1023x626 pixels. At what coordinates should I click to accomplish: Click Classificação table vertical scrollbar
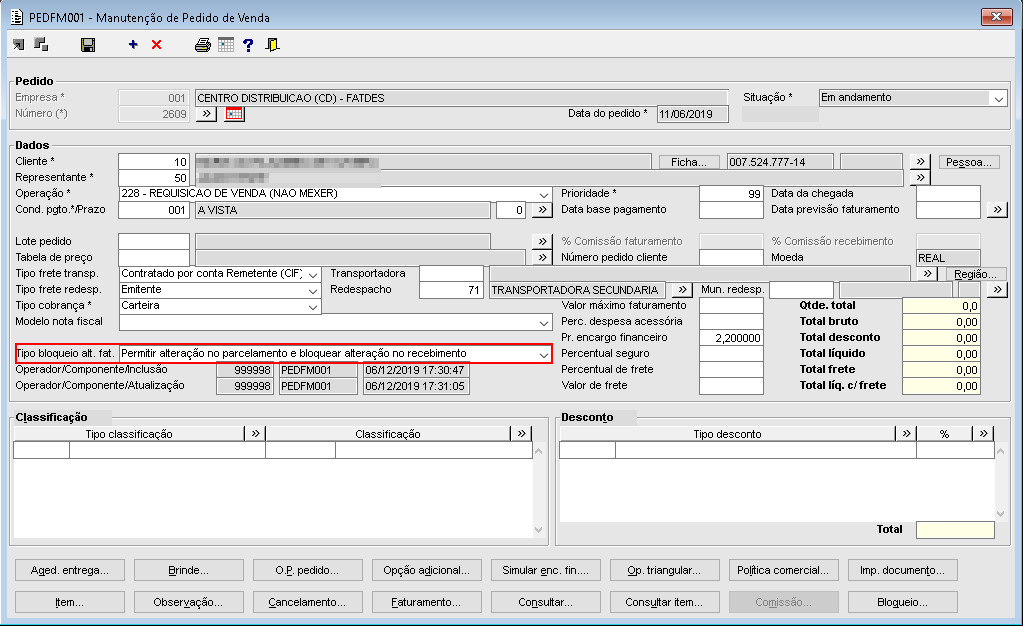coord(538,490)
